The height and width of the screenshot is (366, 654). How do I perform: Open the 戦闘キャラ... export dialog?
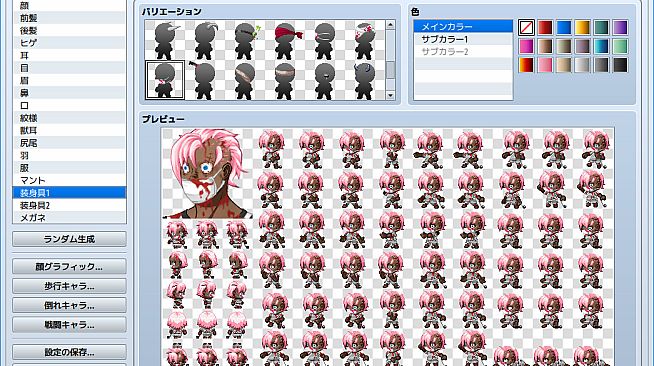pos(69,324)
